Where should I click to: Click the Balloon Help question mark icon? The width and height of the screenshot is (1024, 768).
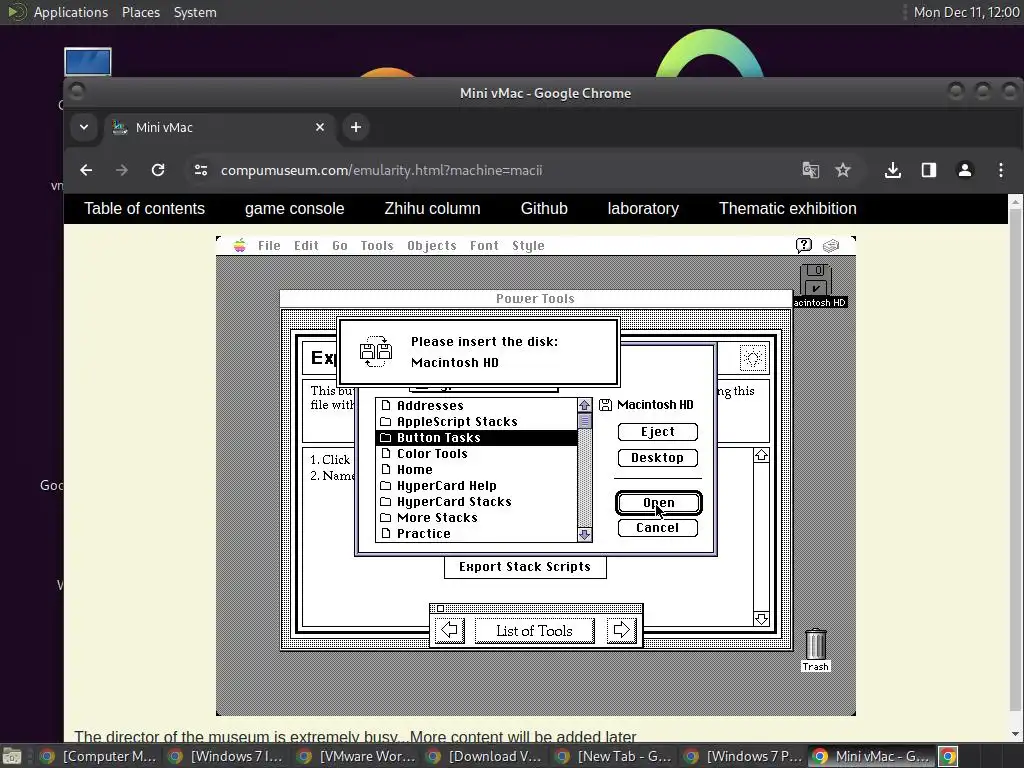[x=804, y=245]
